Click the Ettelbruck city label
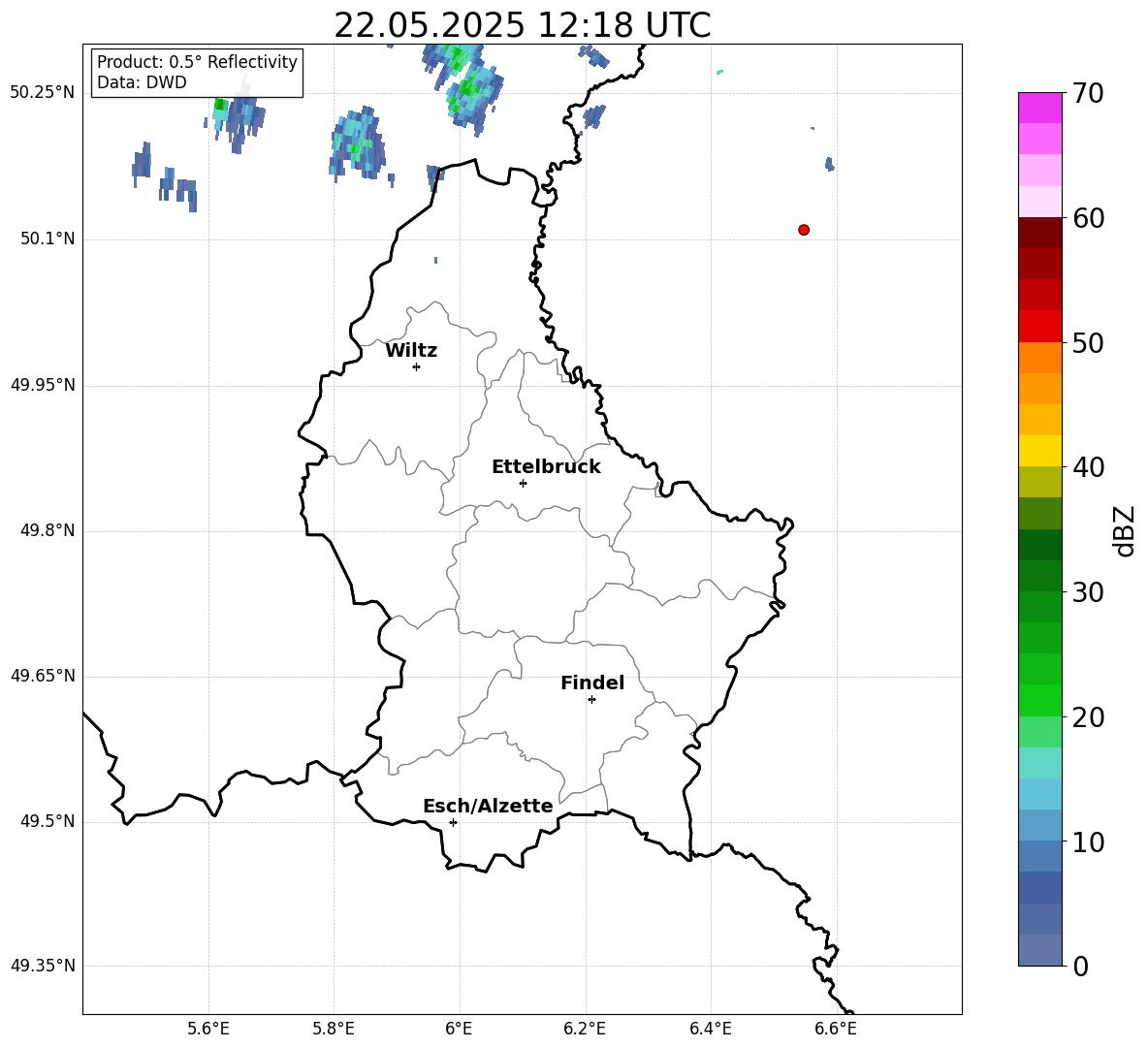Screen dimensions: 1148x1048 (x=546, y=467)
